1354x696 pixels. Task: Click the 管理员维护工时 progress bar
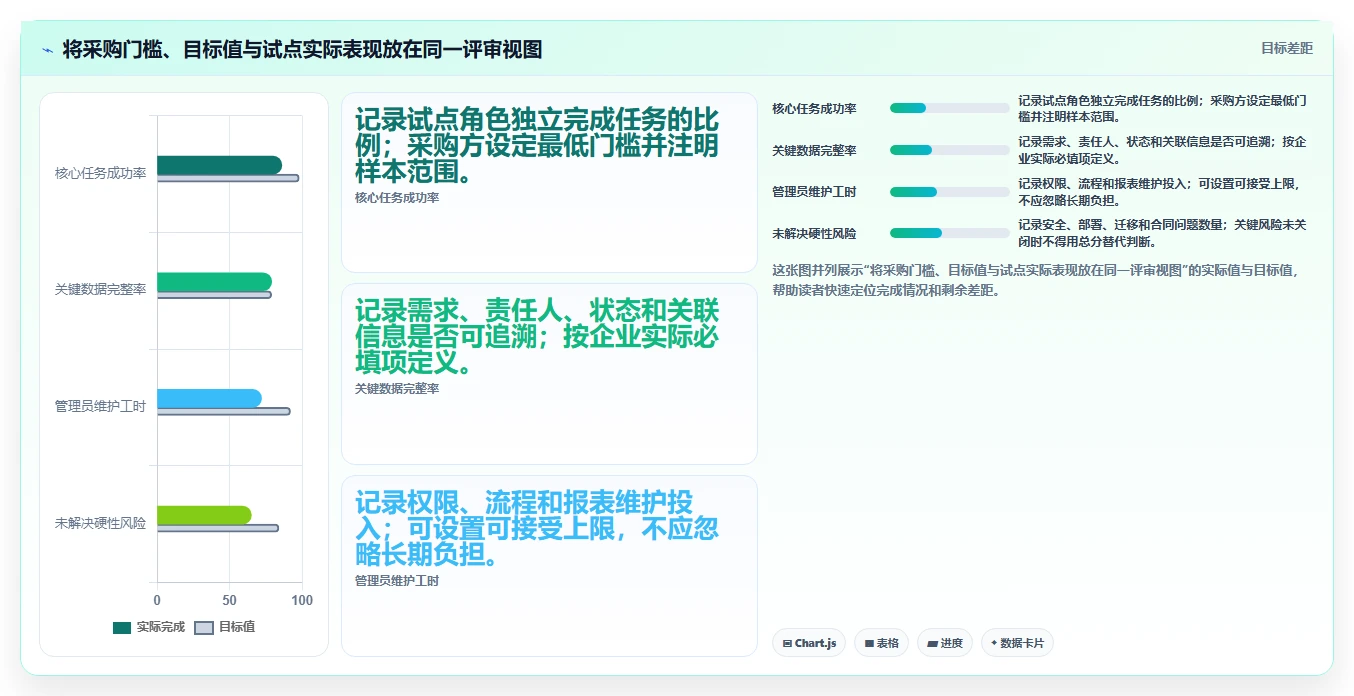pyautogui.click(x=949, y=191)
